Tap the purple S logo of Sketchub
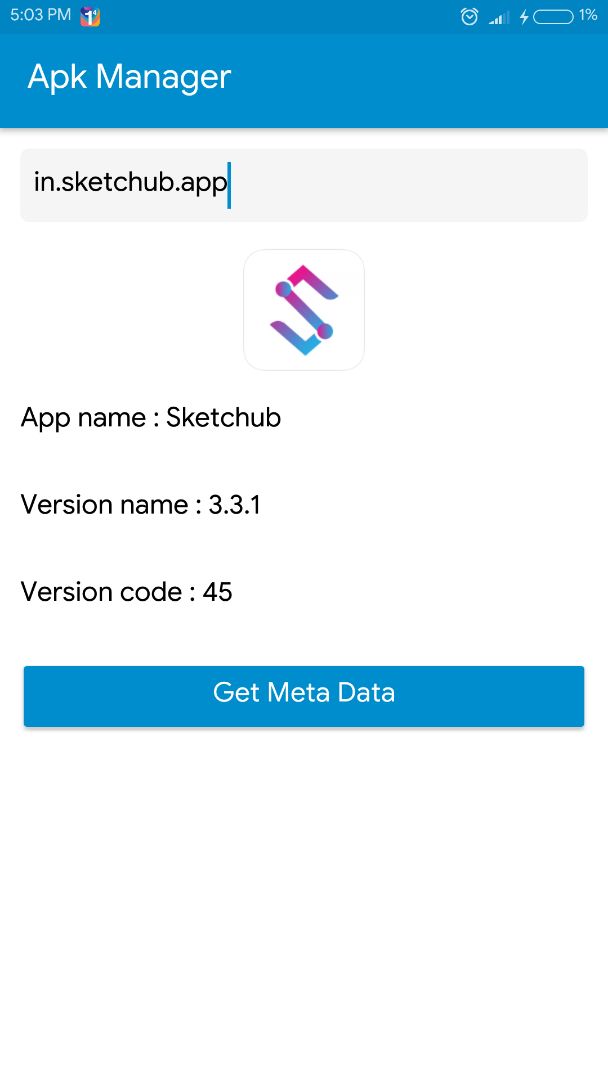608x1080 pixels. click(x=304, y=310)
